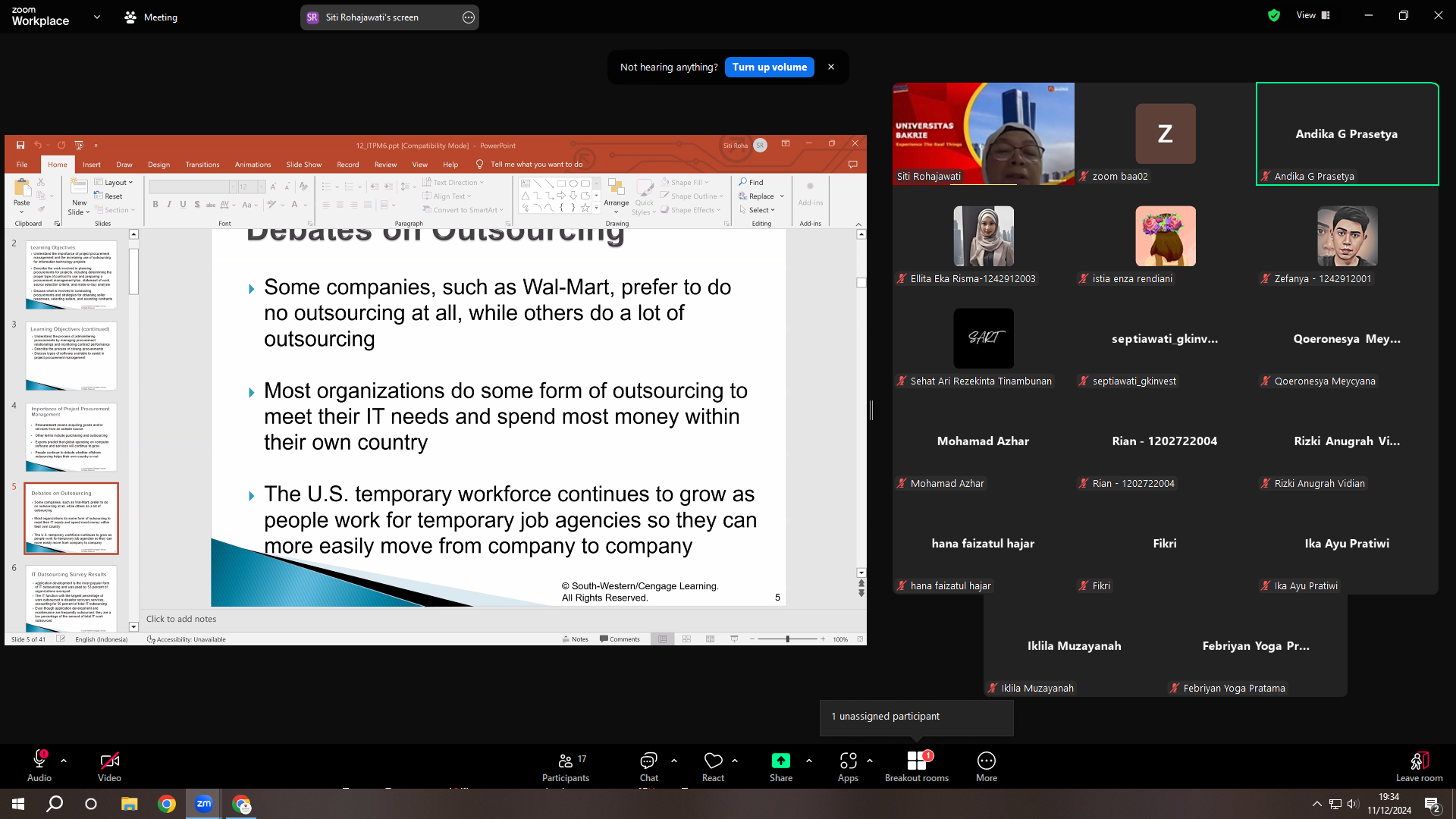Expand reaction options arrow next to React
The height and width of the screenshot is (819, 1456).
(x=735, y=760)
